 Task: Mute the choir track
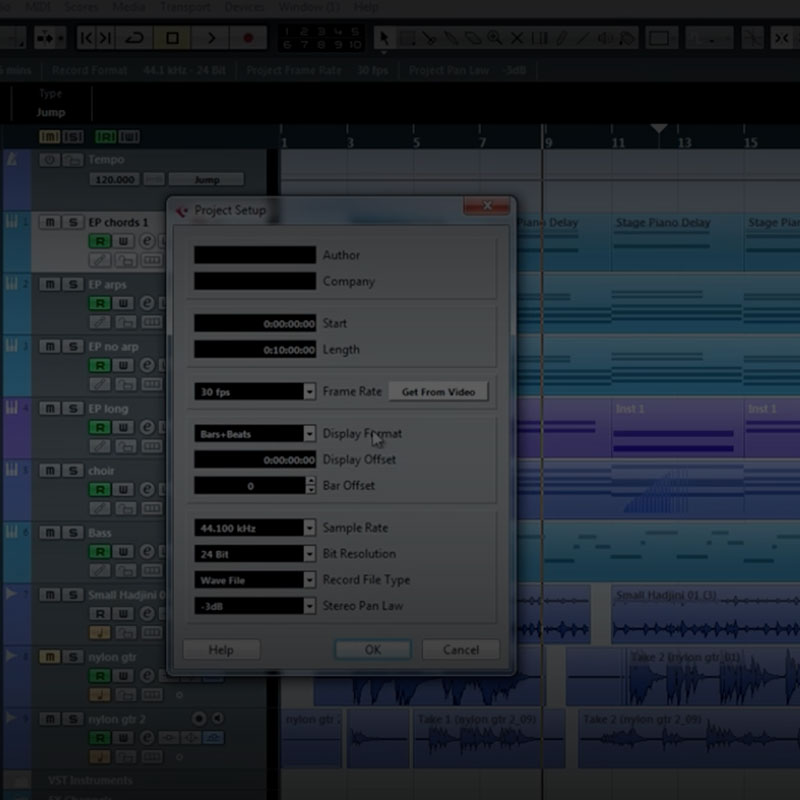[50, 470]
